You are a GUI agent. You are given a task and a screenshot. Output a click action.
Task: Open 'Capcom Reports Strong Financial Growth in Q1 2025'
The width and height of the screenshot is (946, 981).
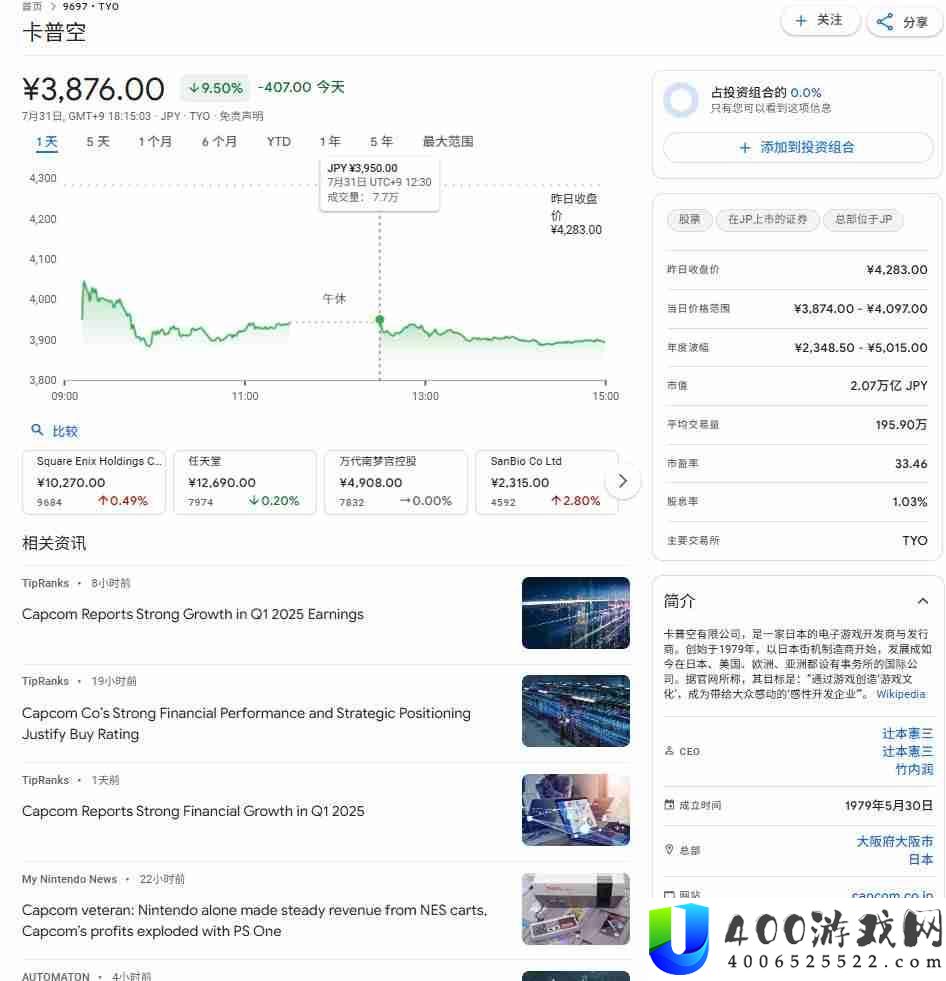click(193, 811)
